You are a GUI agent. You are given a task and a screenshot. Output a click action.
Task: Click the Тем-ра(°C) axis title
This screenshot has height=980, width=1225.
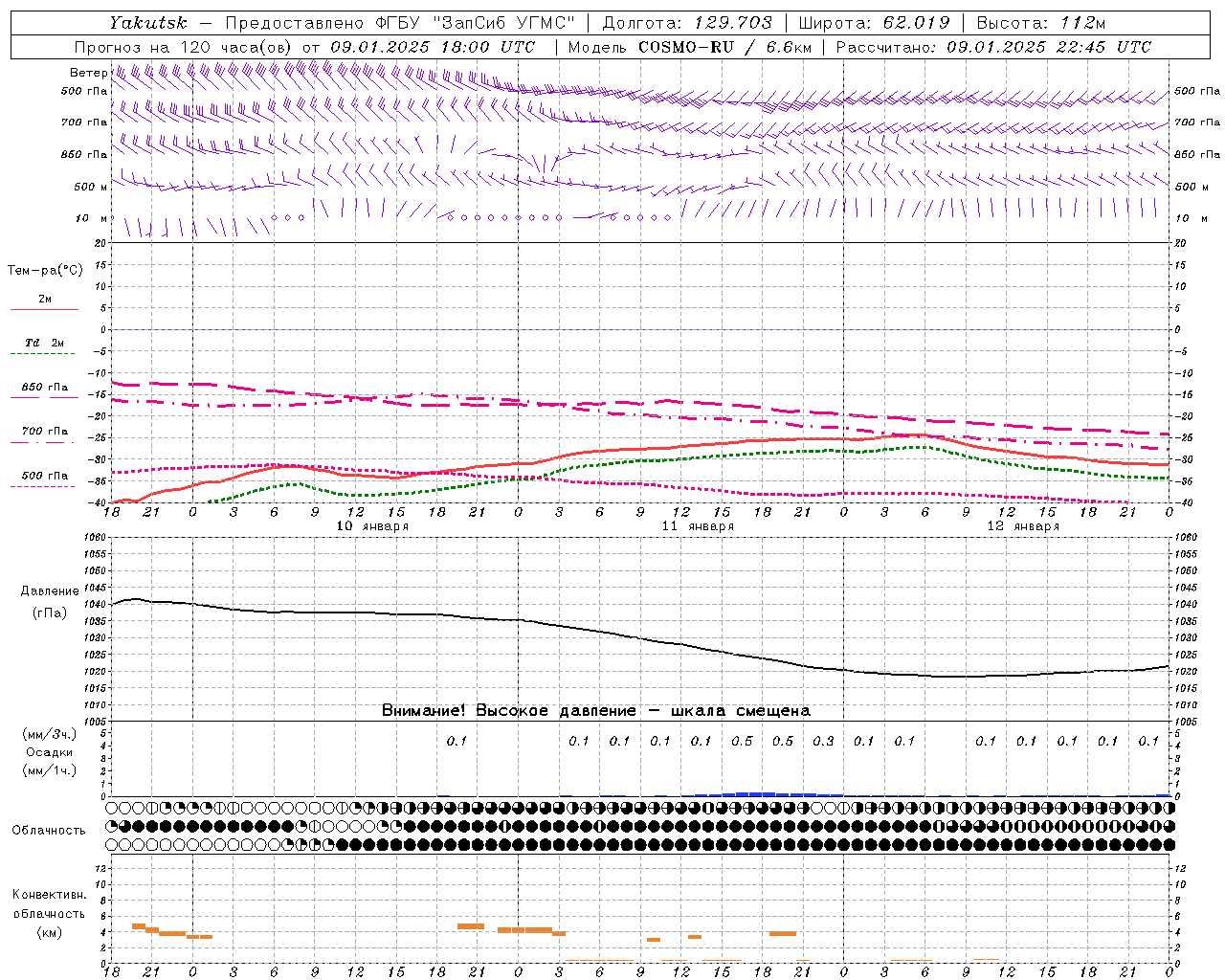click(x=45, y=271)
